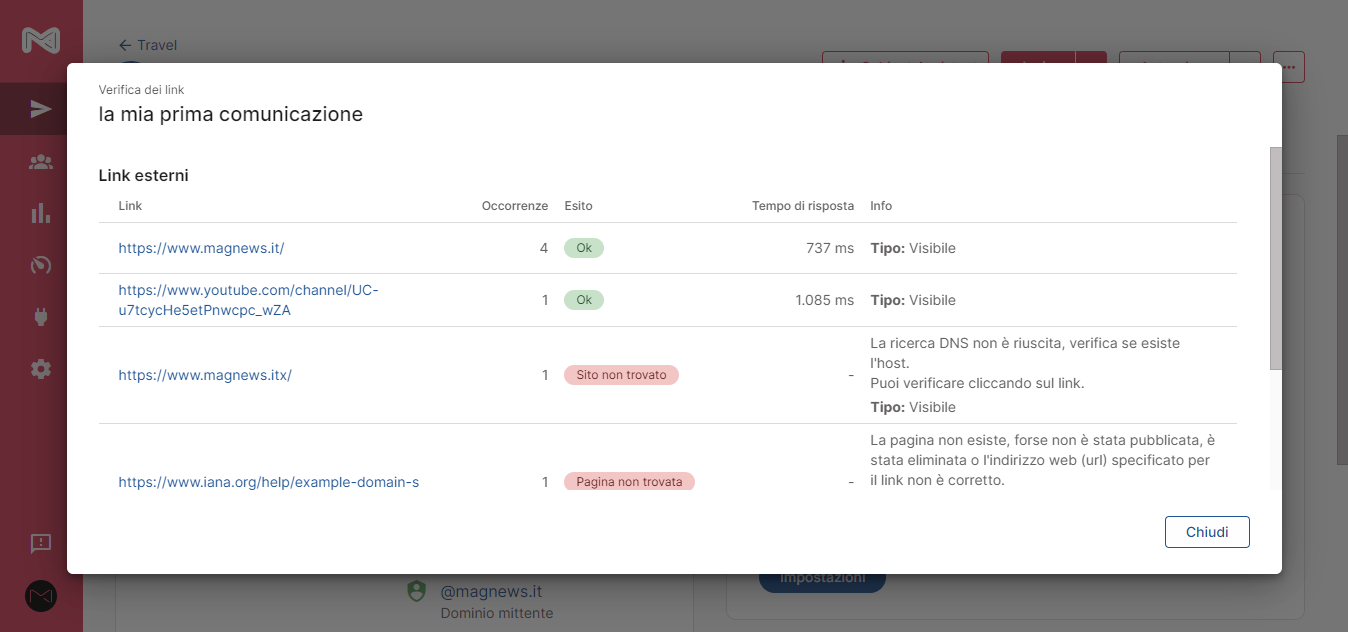Open the feedback message icon in sidebar
The width and height of the screenshot is (1348, 632).
point(41,543)
